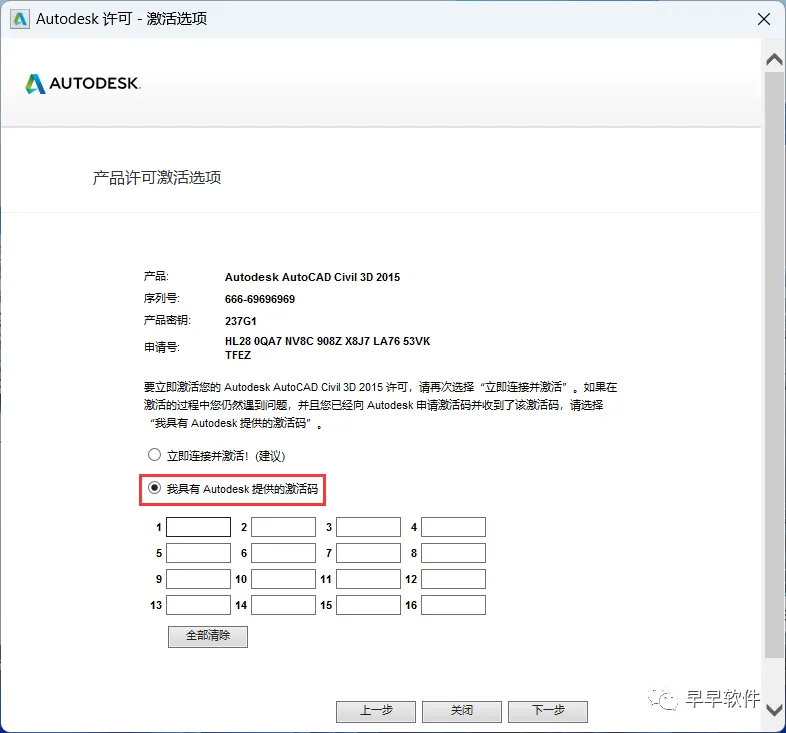Focus activation code field 11
Viewport: 786px width, 733px height.
(x=368, y=579)
